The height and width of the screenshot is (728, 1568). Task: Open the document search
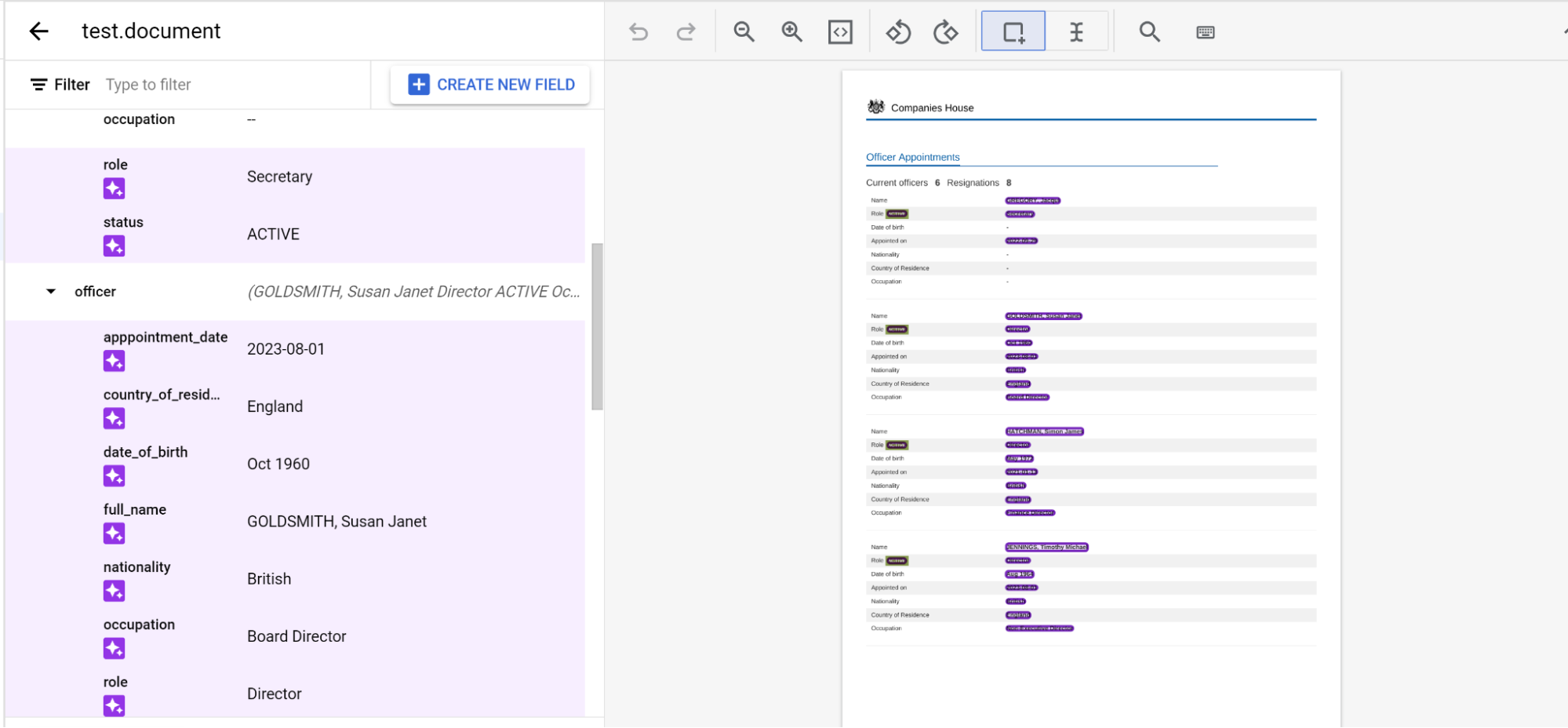(x=1149, y=32)
